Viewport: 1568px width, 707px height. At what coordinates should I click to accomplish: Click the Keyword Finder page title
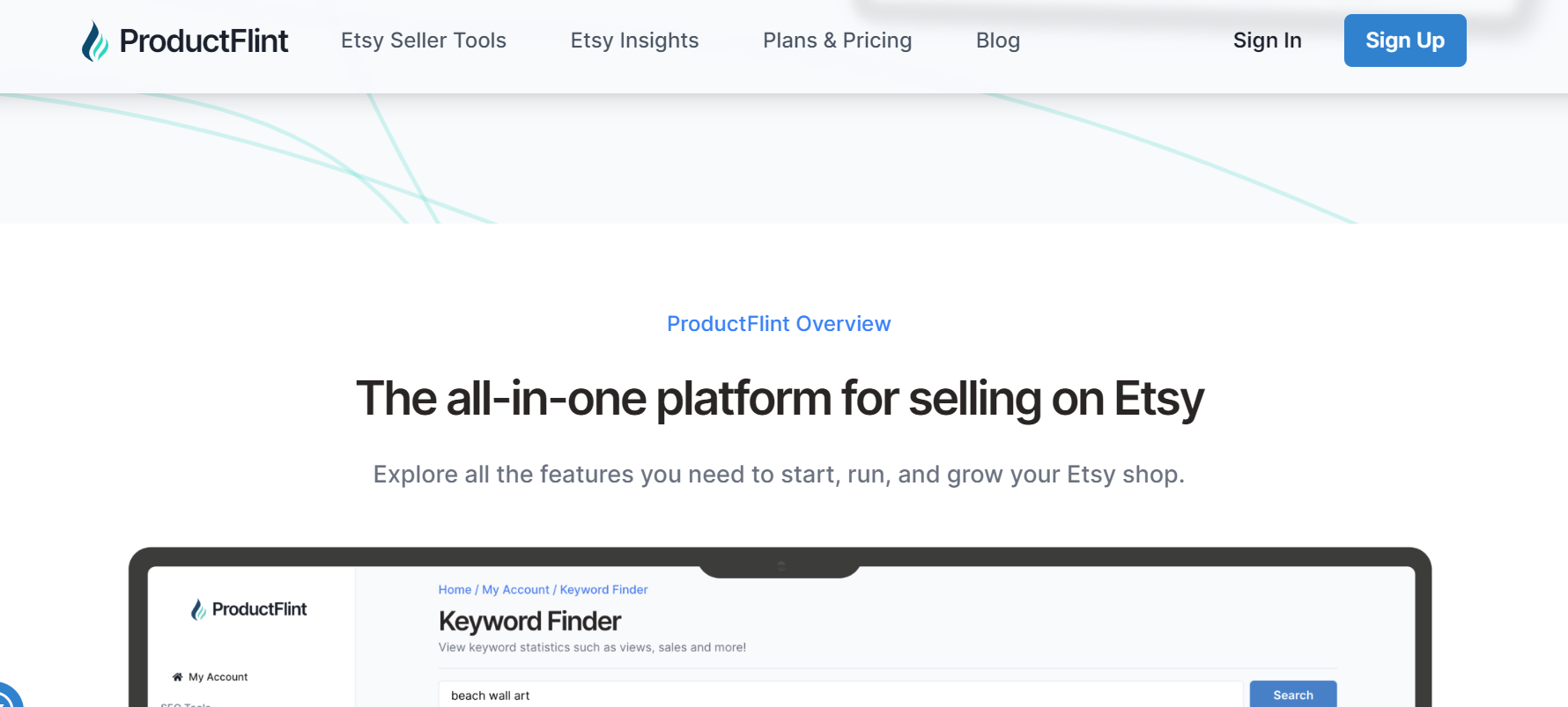coord(529,622)
